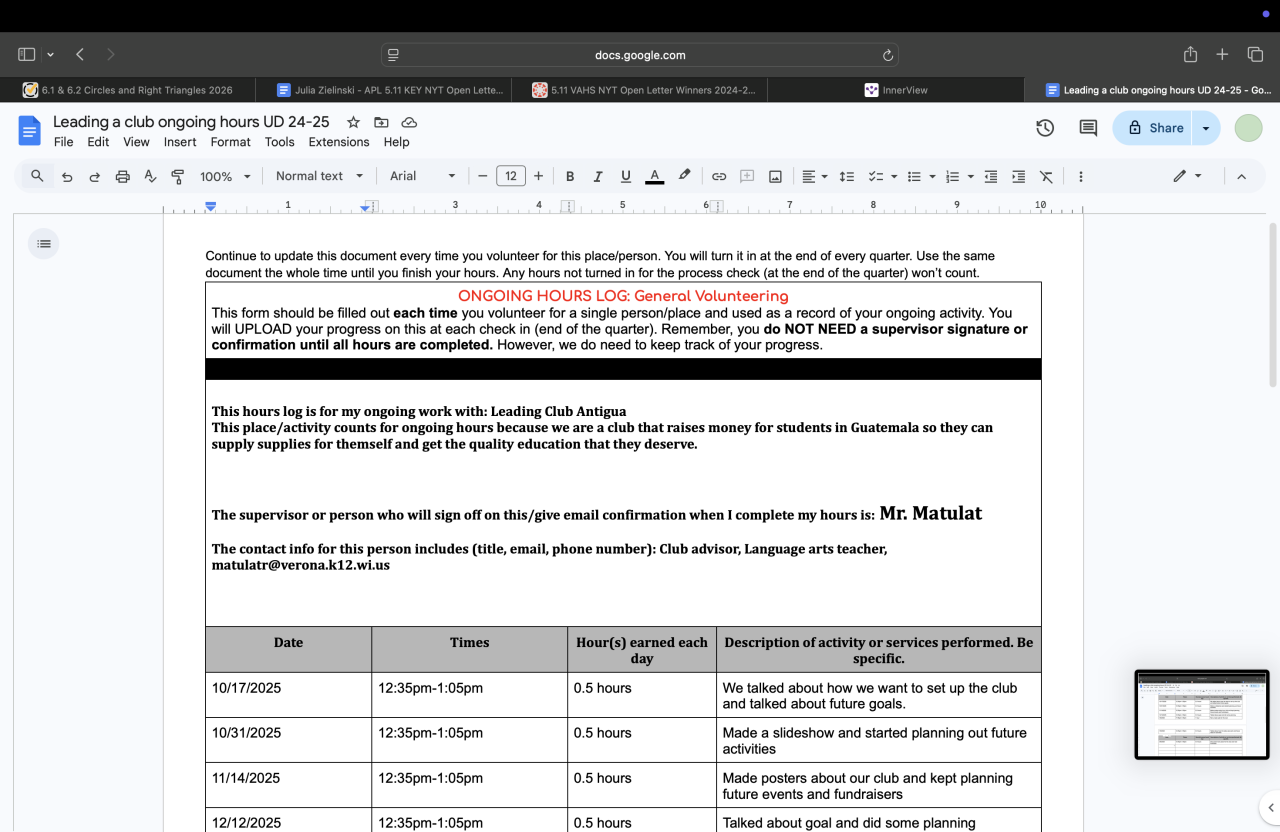Click the Share button
The height and width of the screenshot is (832, 1280).
[x=1154, y=128]
